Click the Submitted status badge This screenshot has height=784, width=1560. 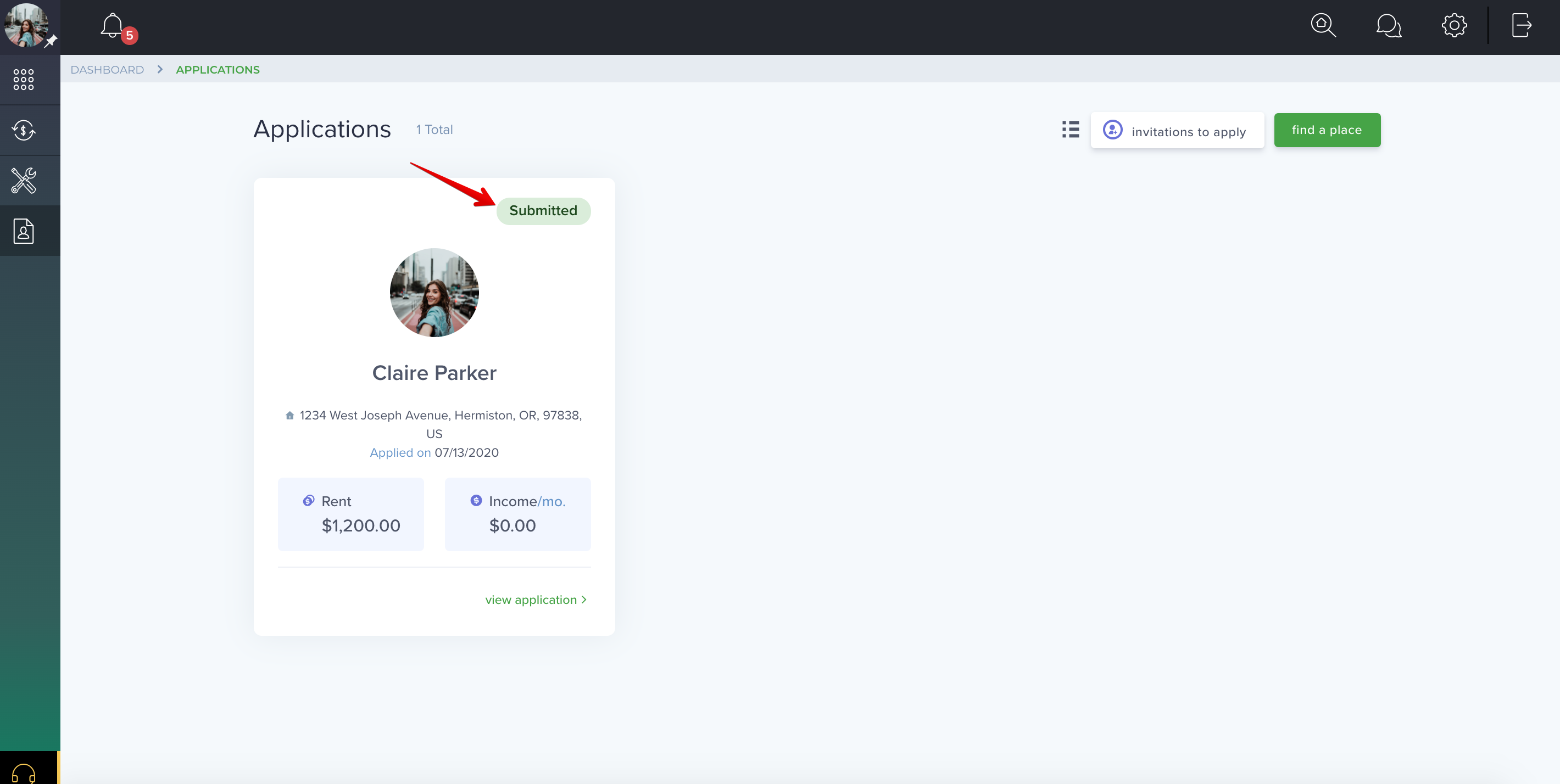[543, 211]
